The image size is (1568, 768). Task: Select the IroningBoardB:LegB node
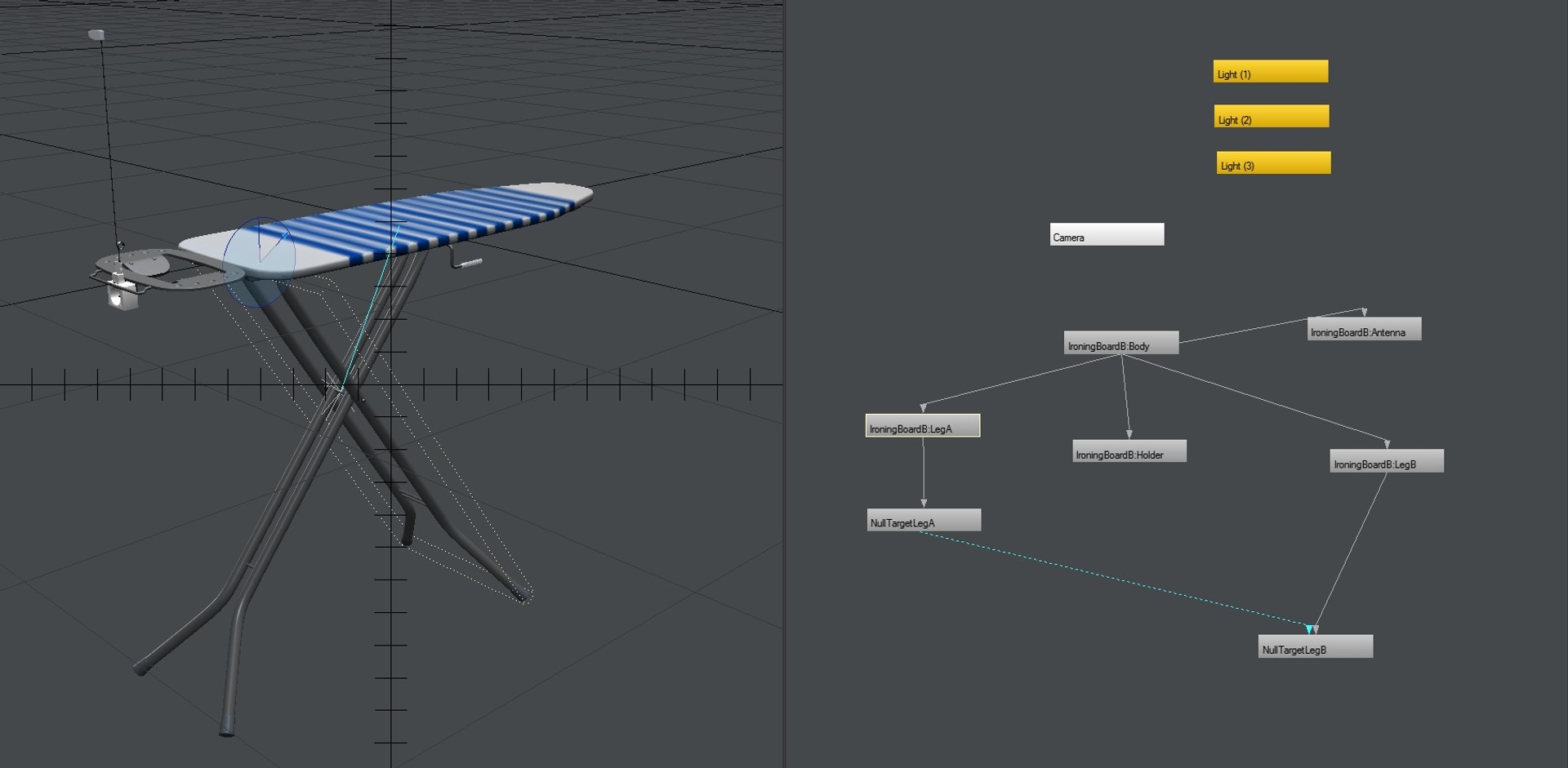[1387, 462]
